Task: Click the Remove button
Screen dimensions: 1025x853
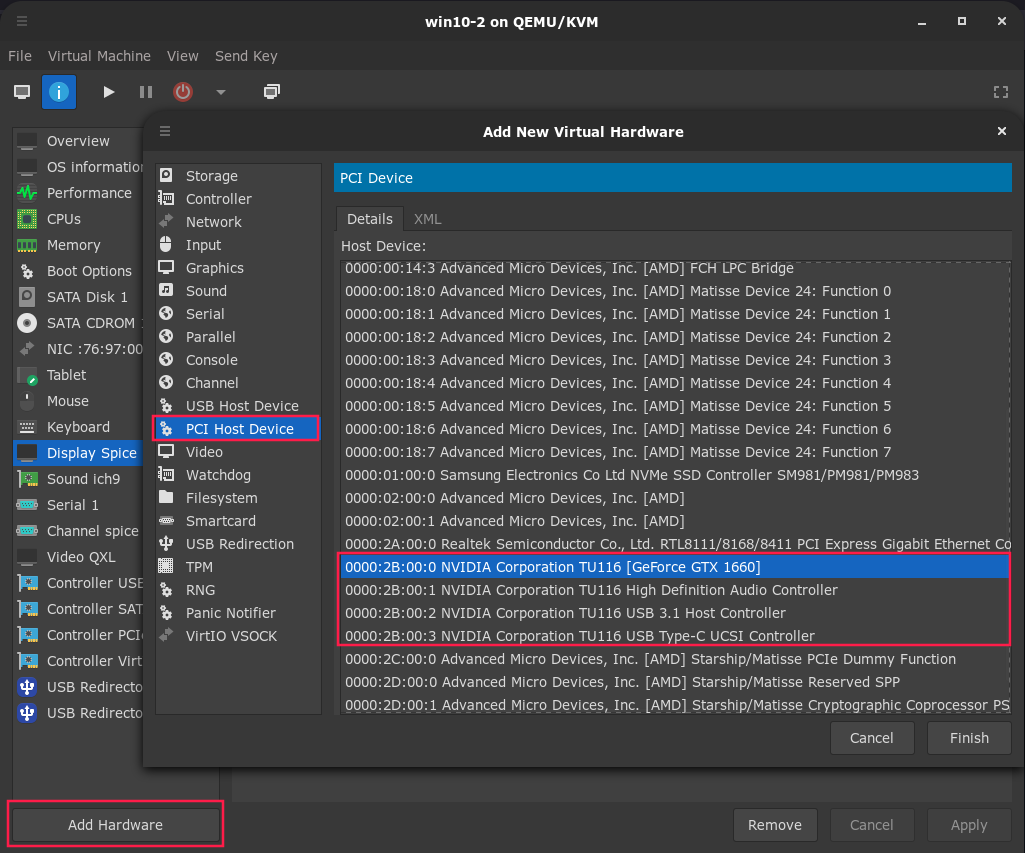Action: click(775, 825)
